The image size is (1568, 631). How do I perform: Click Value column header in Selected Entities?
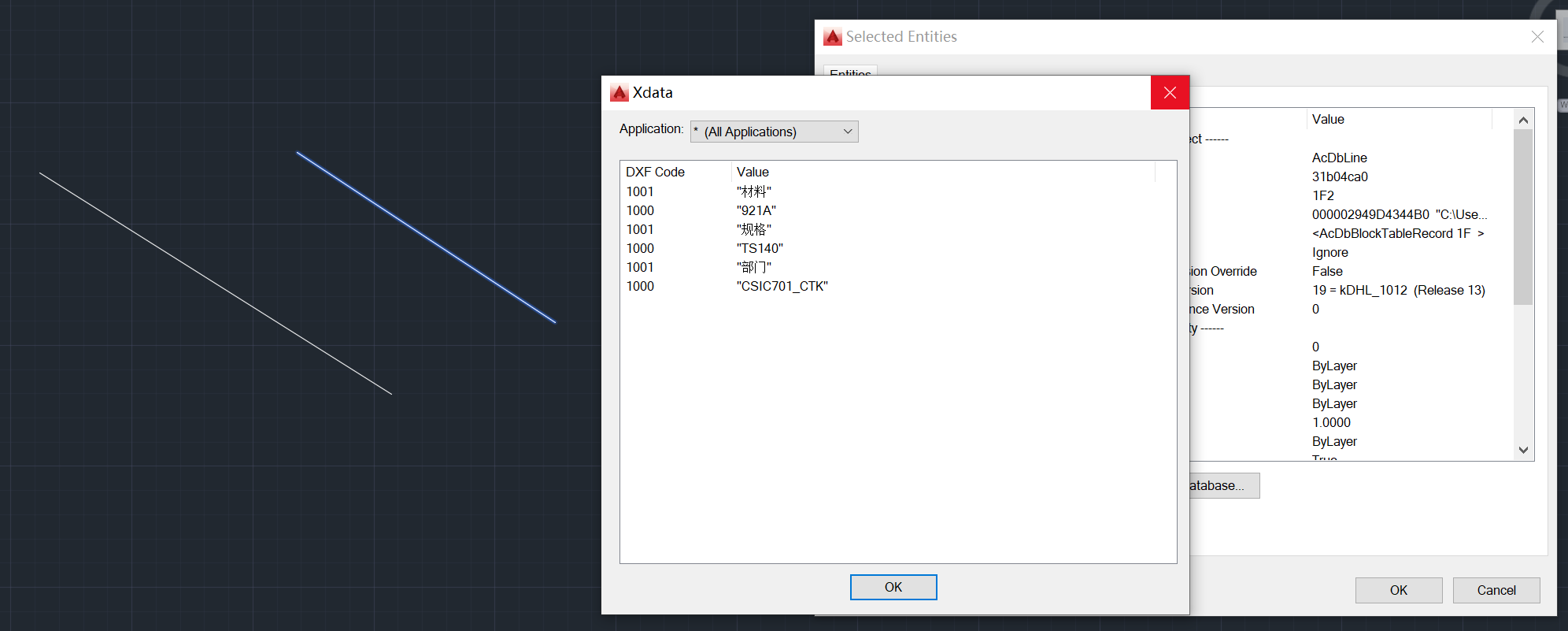pyautogui.click(x=1400, y=119)
